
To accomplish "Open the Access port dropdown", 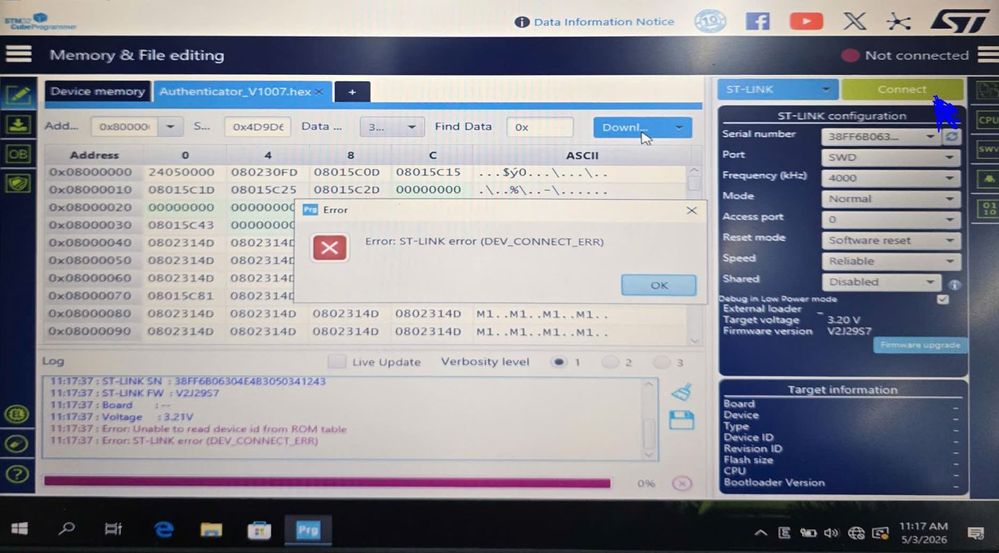I will tap(890, 220).
